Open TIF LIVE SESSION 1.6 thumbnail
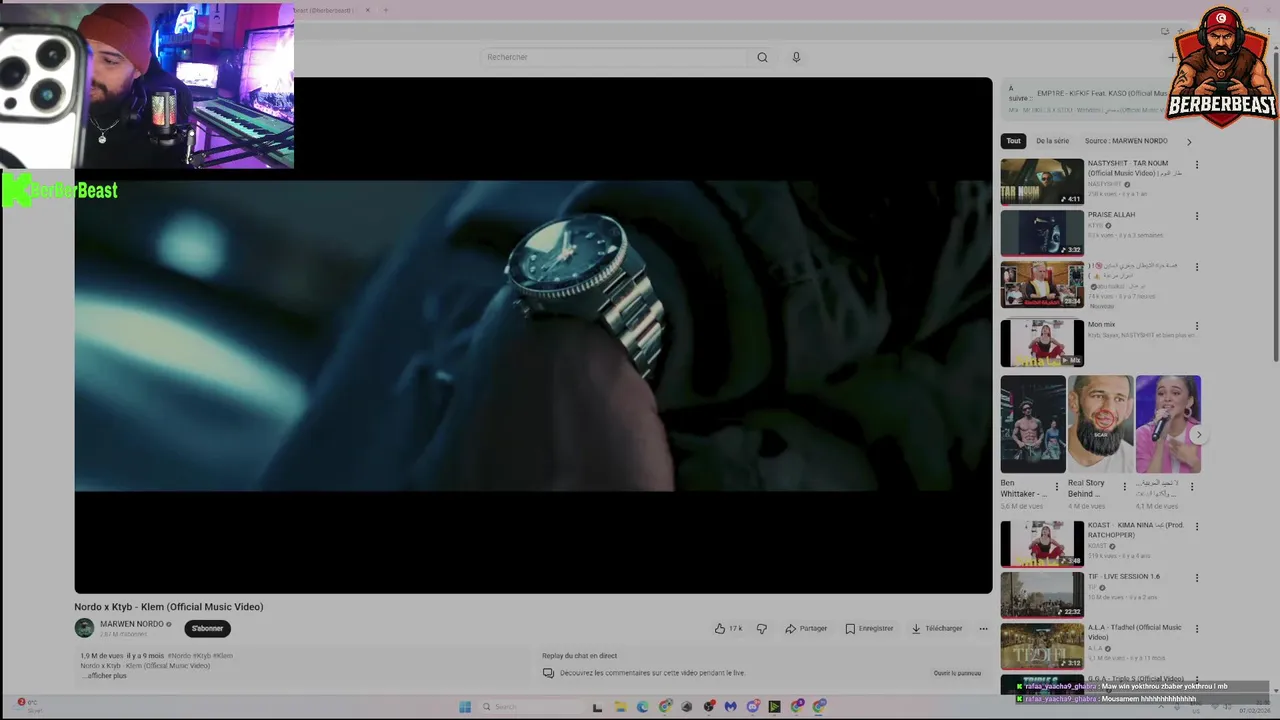The height and width of the screenshot is (720, 1280). click(x=1042, y=594)
